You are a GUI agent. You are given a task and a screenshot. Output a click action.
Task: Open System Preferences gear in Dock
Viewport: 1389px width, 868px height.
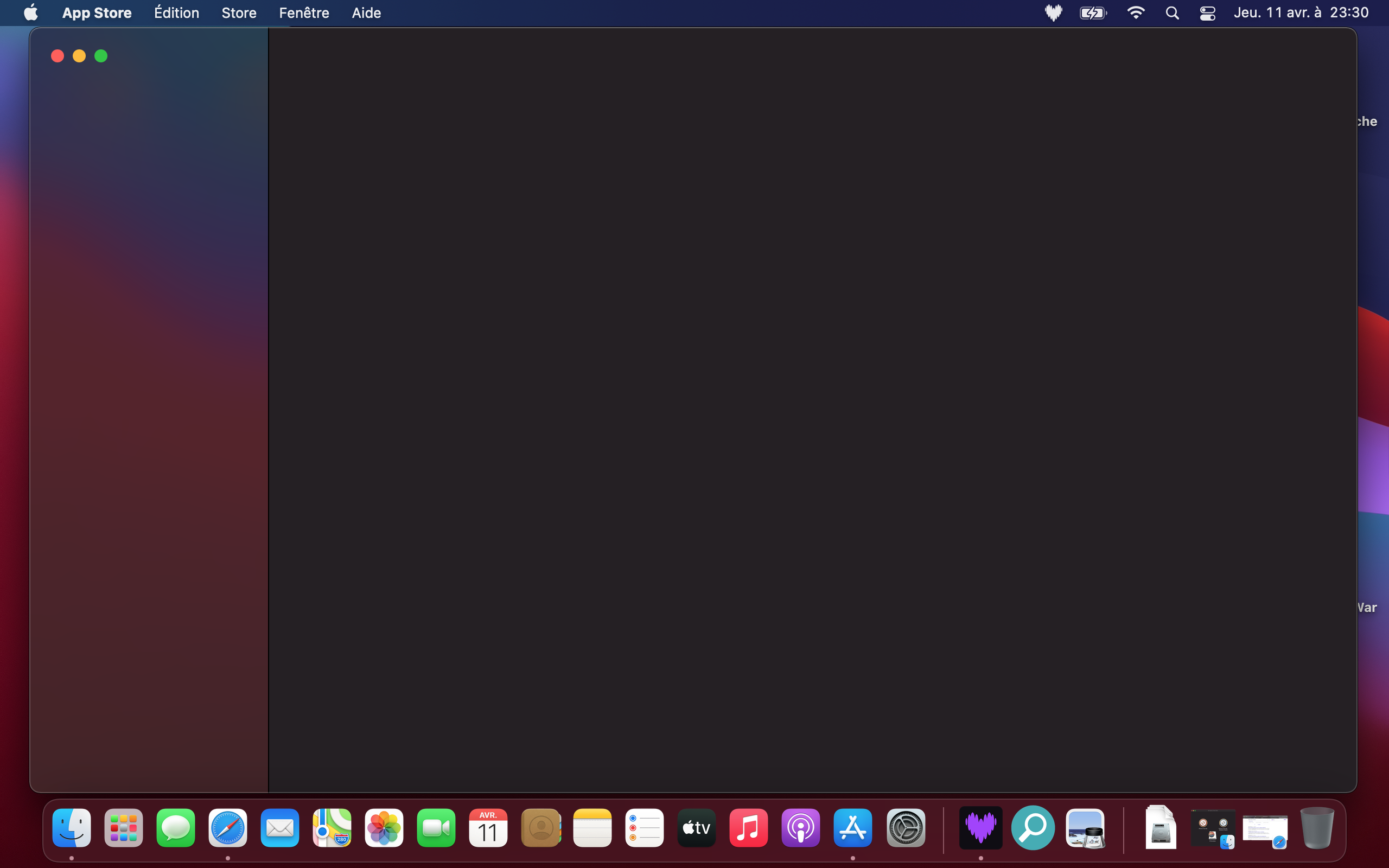905,828
